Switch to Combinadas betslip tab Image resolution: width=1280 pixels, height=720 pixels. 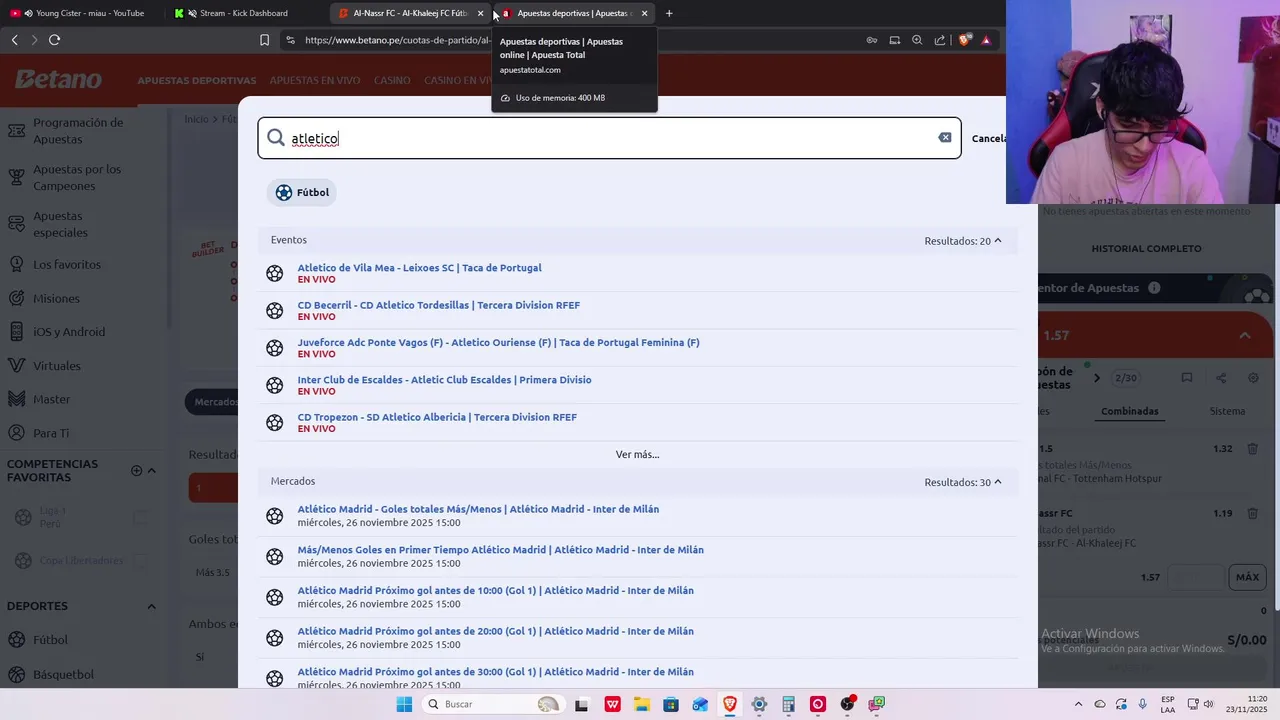[1129, 411]
